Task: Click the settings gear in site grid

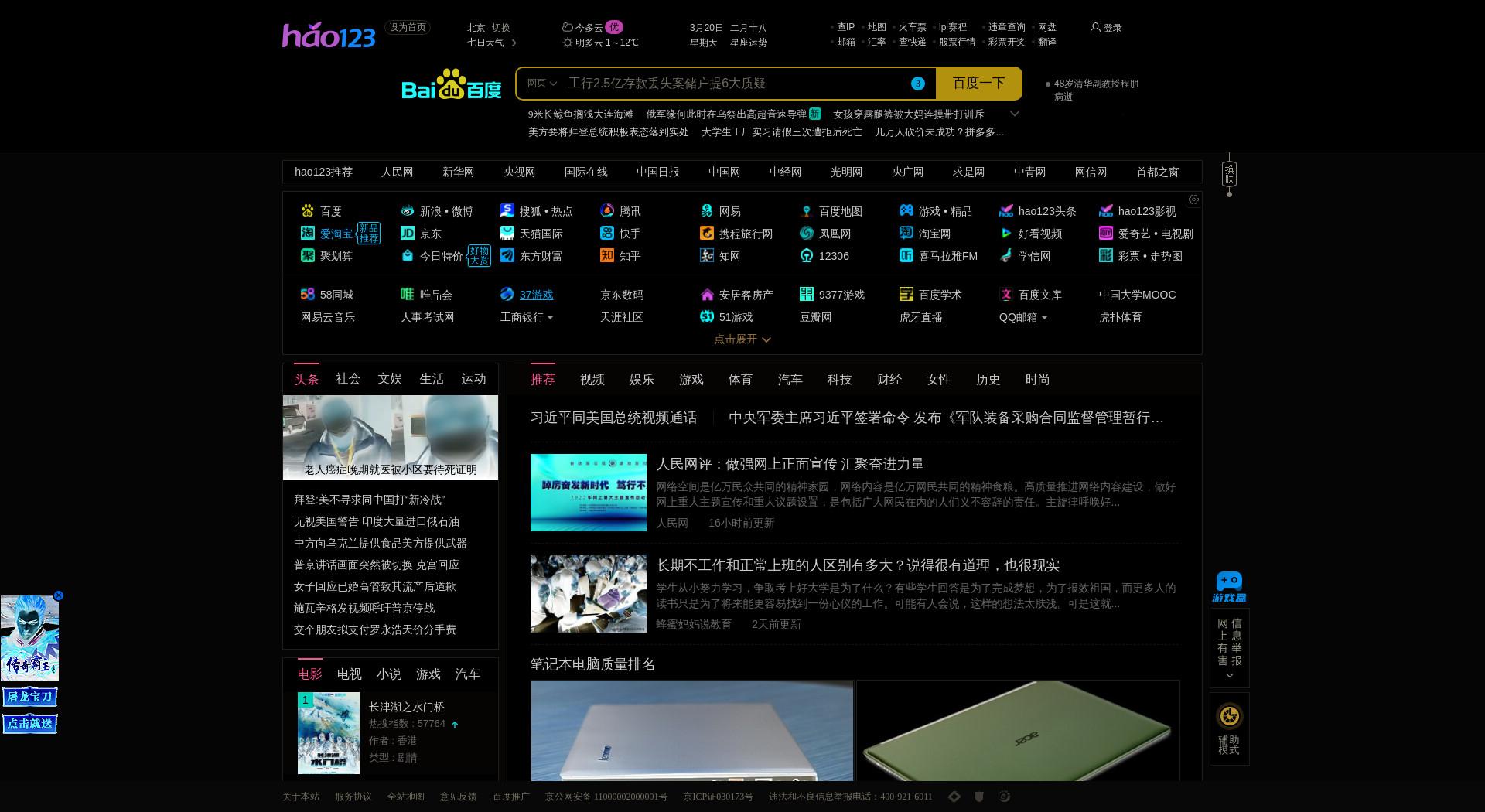Action: tap(1193, 200)
